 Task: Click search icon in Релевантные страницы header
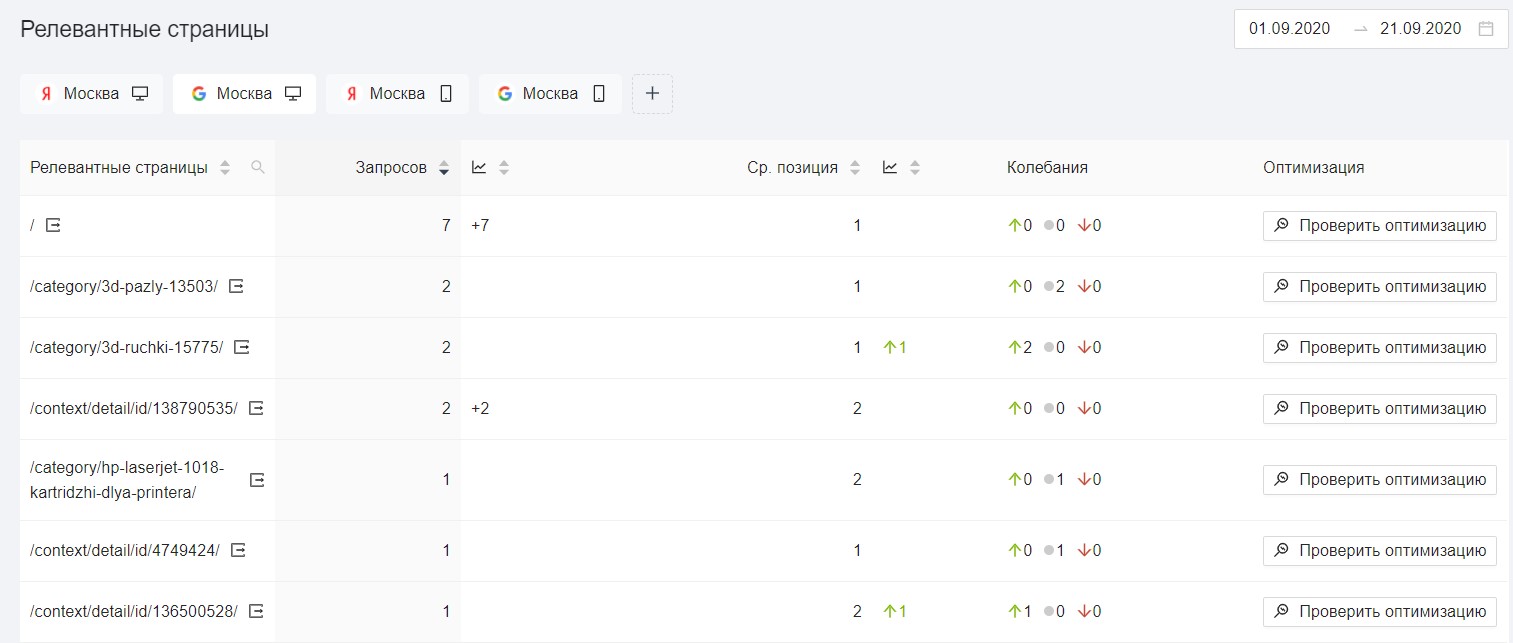pos(258,168)
